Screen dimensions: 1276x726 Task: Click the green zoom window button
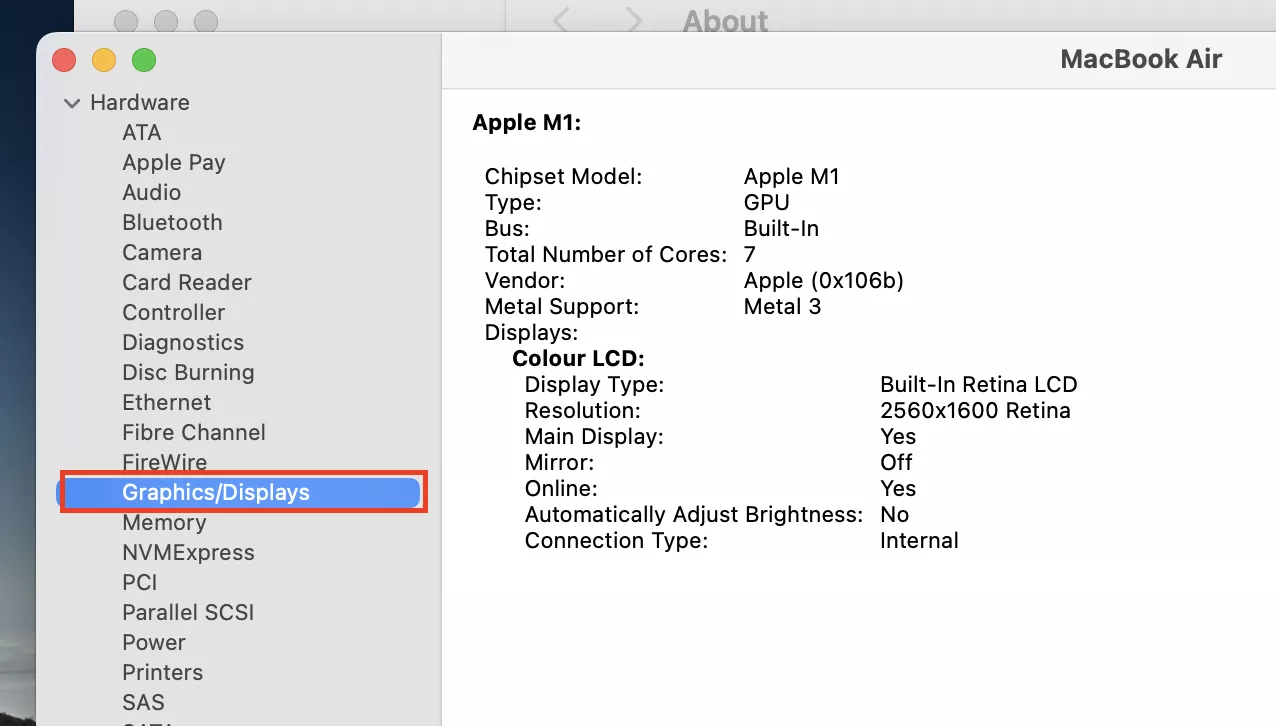144,60
